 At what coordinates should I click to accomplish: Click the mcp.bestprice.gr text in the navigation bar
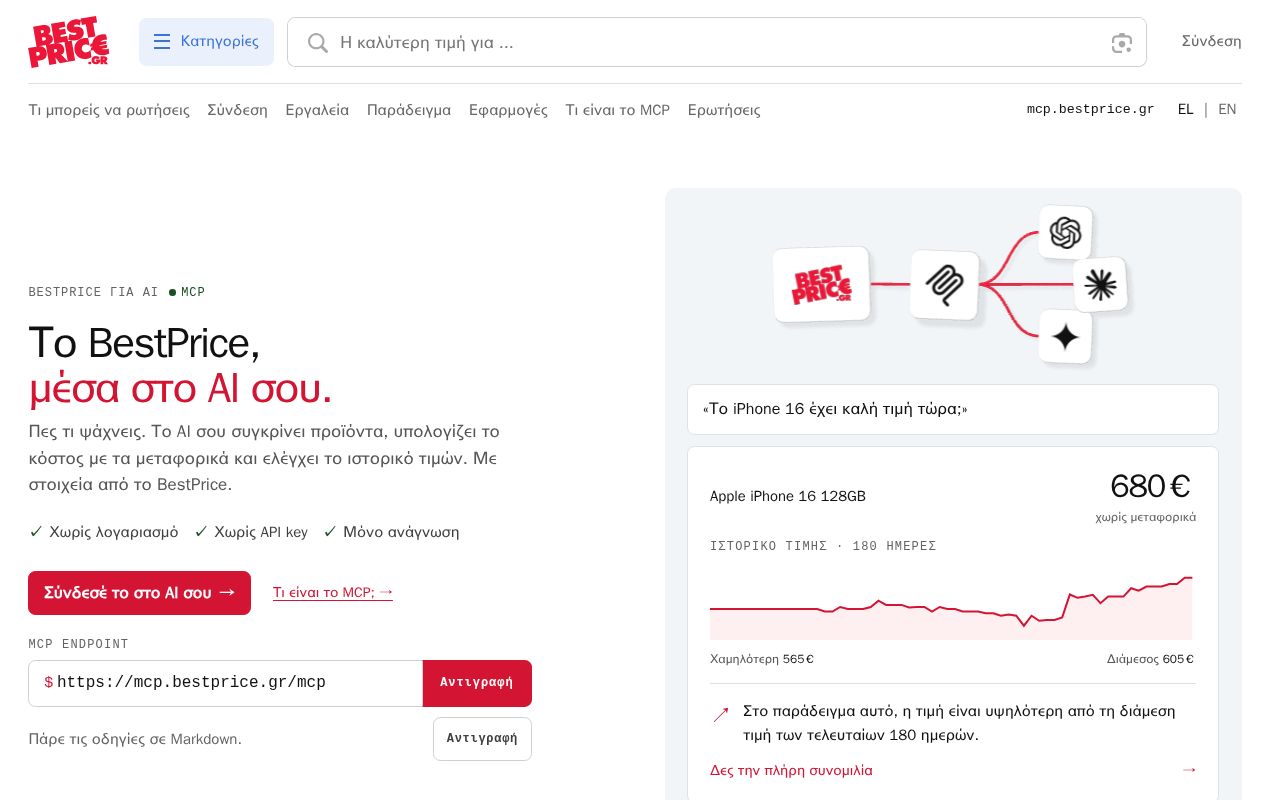pyautogui.click(x=1090, y=110)
